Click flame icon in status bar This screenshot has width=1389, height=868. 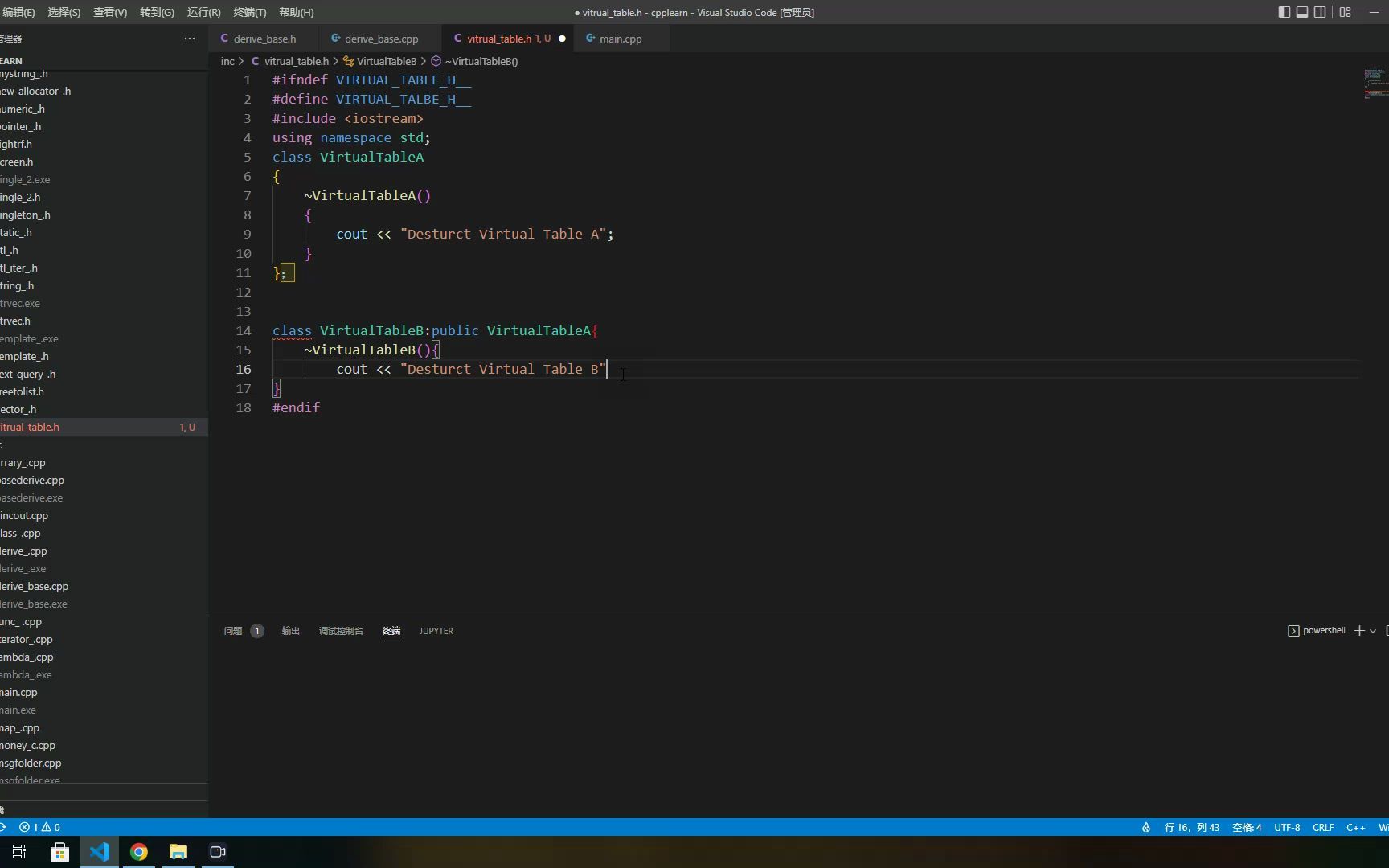[1146, 827]
